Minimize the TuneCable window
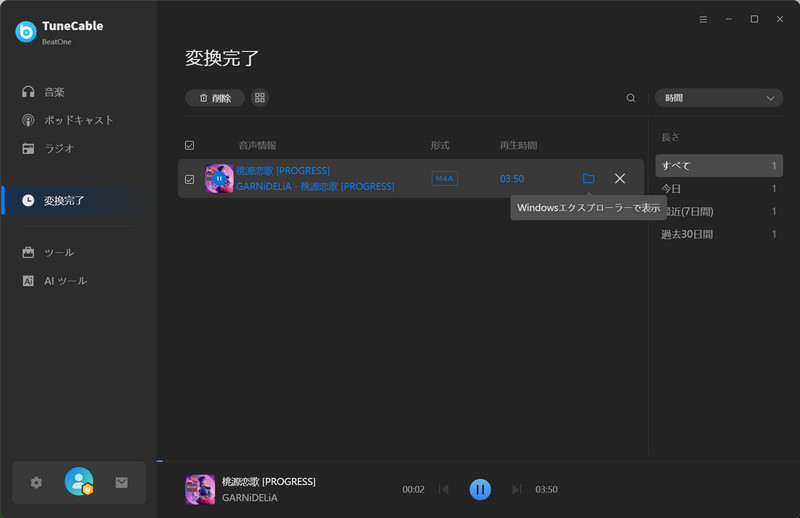 tap(729, 19)
